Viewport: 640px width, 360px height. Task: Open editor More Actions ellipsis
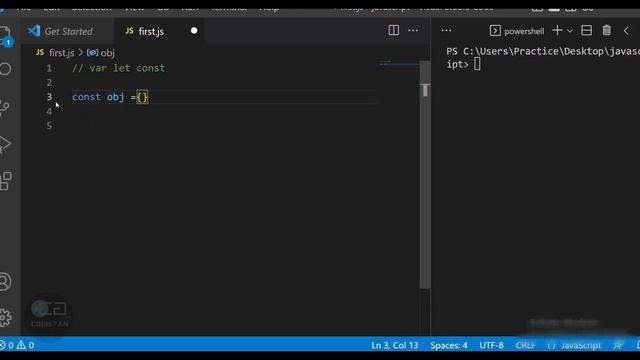point(413,30)
